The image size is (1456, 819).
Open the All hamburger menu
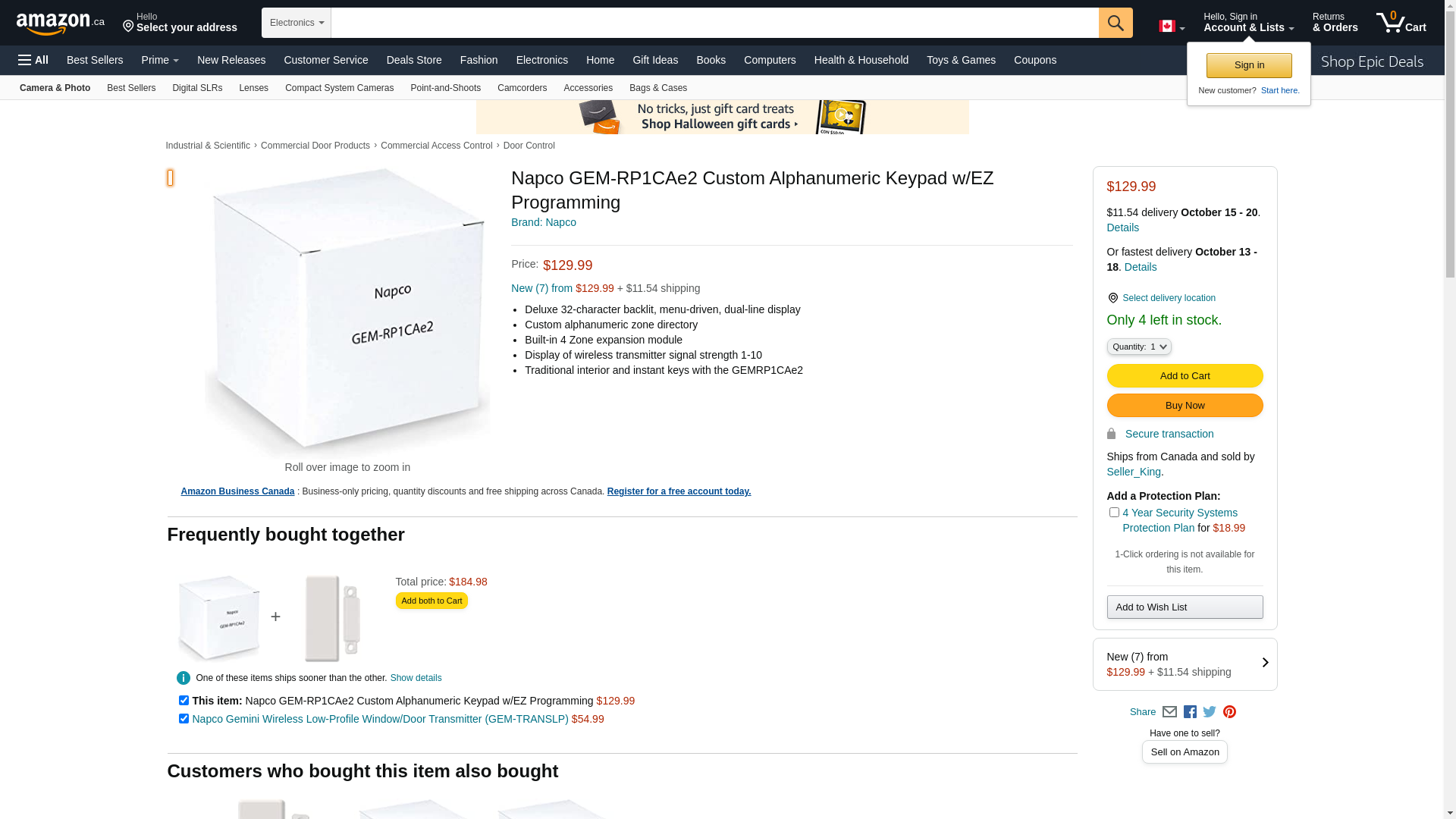coord(33,60)
